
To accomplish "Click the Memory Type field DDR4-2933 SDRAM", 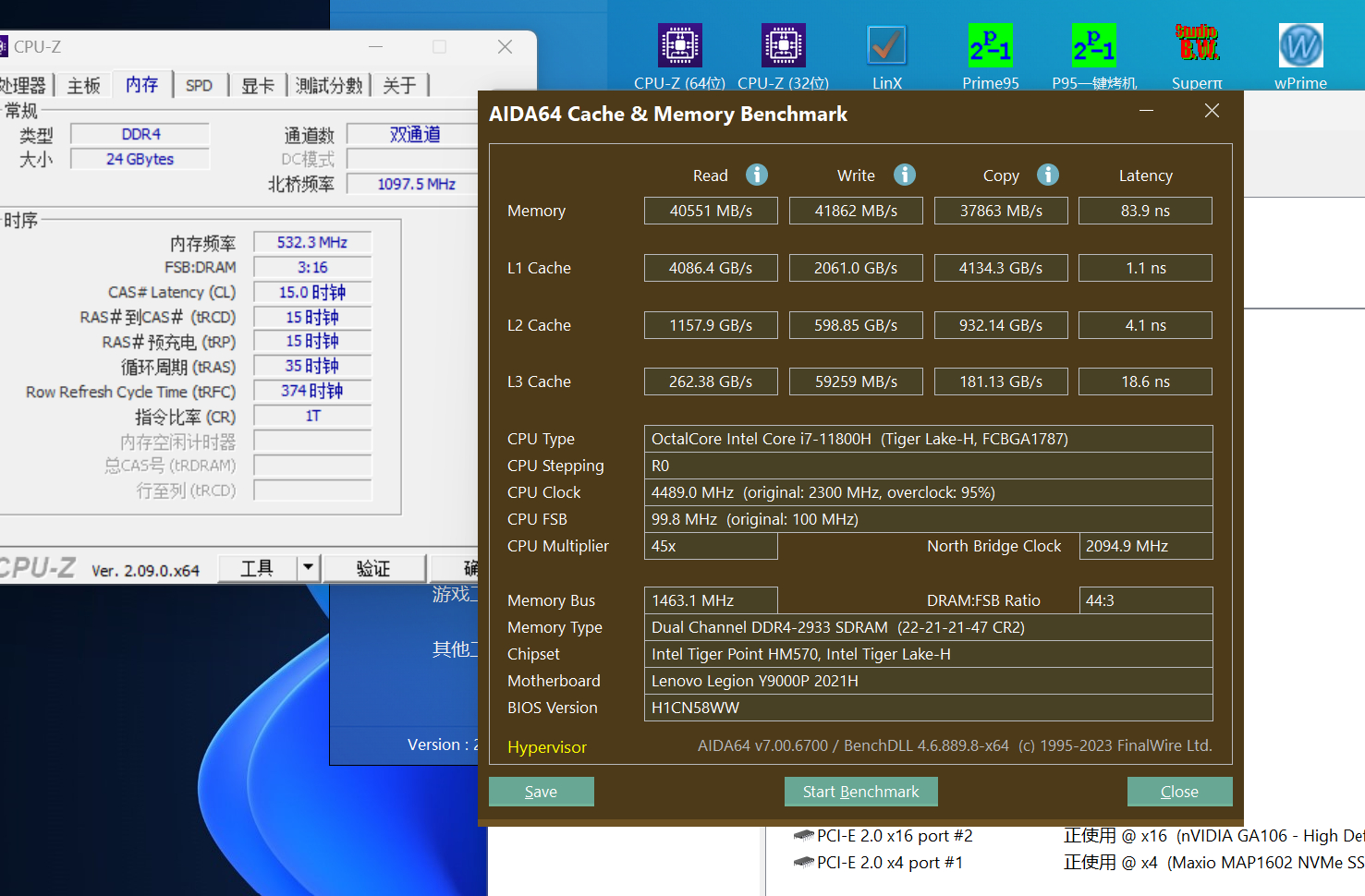I will [928, 627].
